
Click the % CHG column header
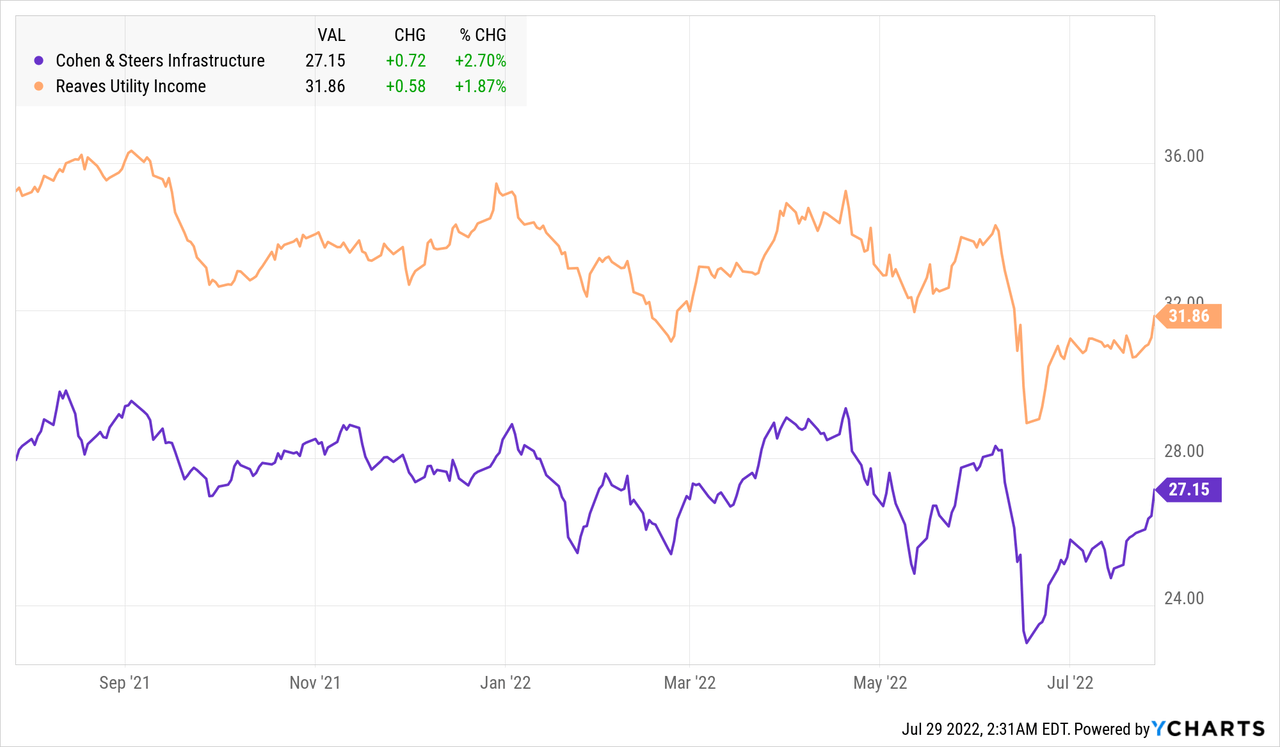481,34
